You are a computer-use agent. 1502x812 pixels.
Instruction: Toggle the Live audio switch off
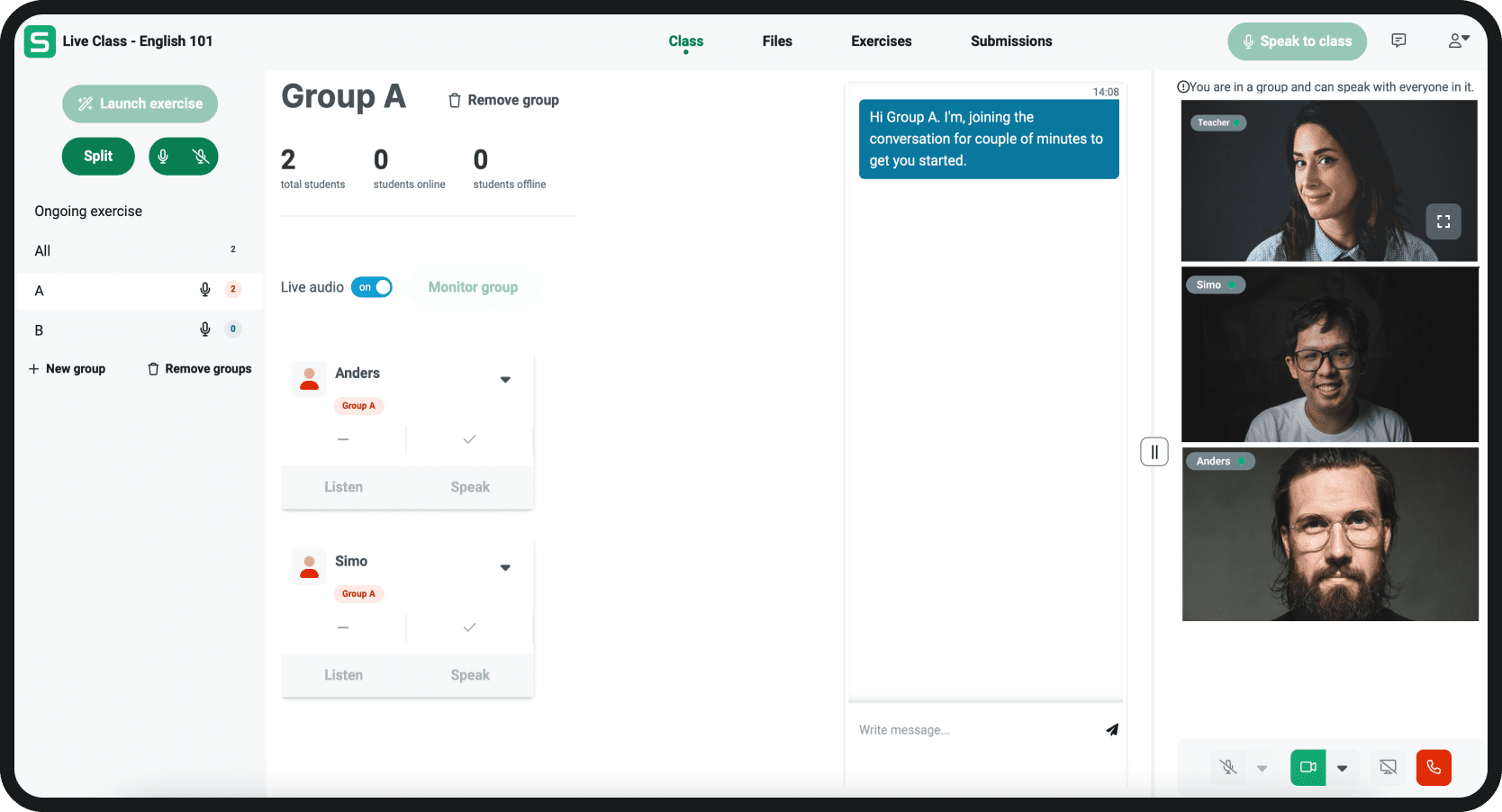click(x=372, y=287)
